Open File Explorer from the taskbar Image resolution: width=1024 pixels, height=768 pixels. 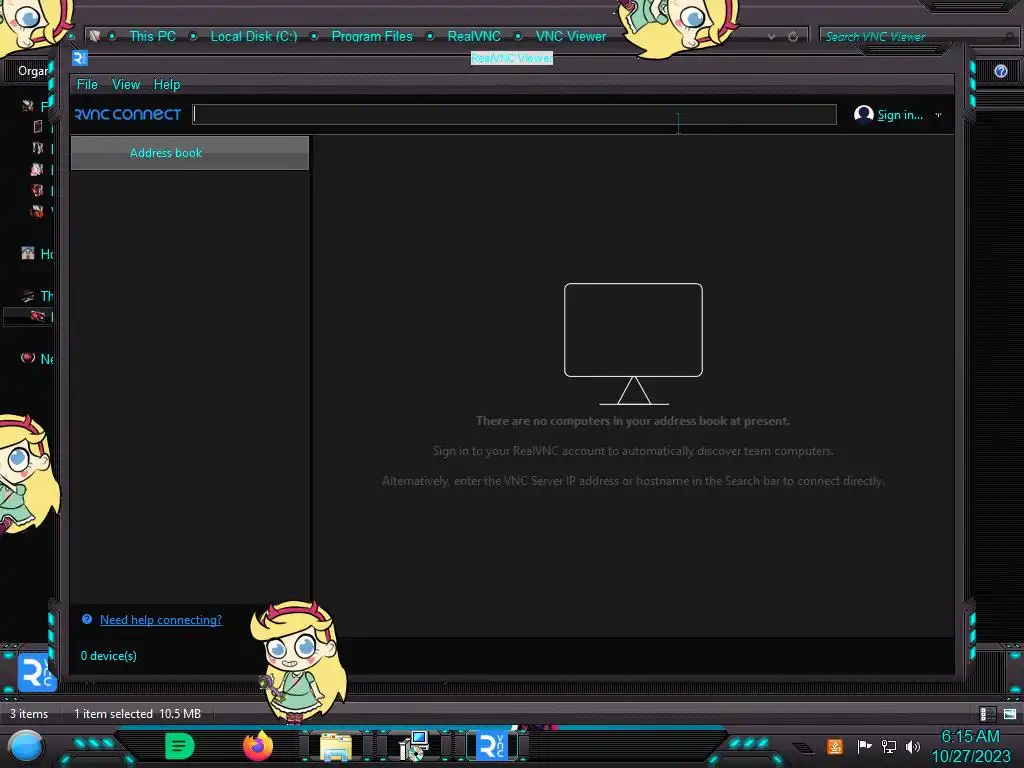pos(336,746)
